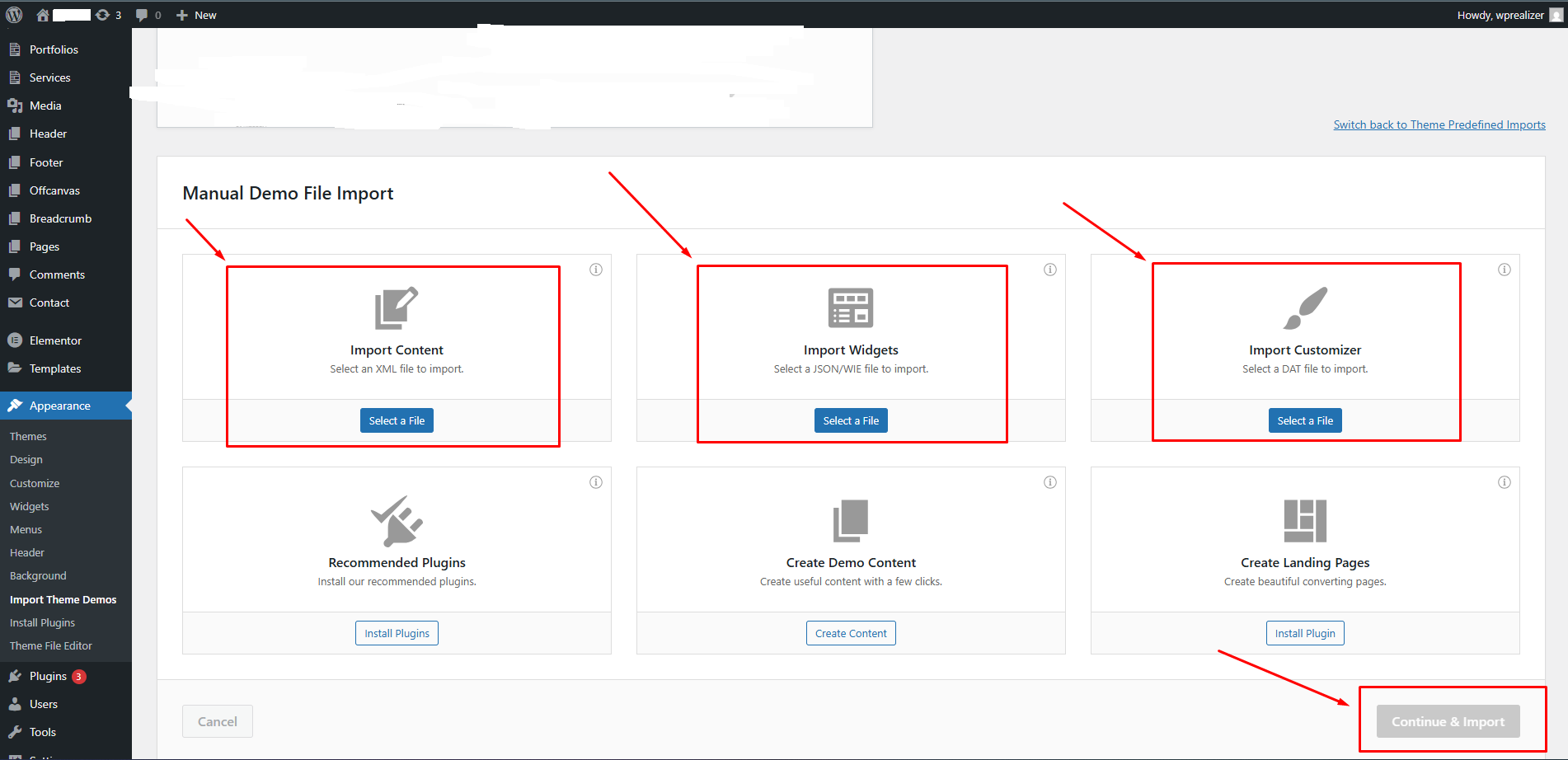The image size is (1568, 760).
Task: Click the info icon on Import Content card
Action: (x=596, y=270)
